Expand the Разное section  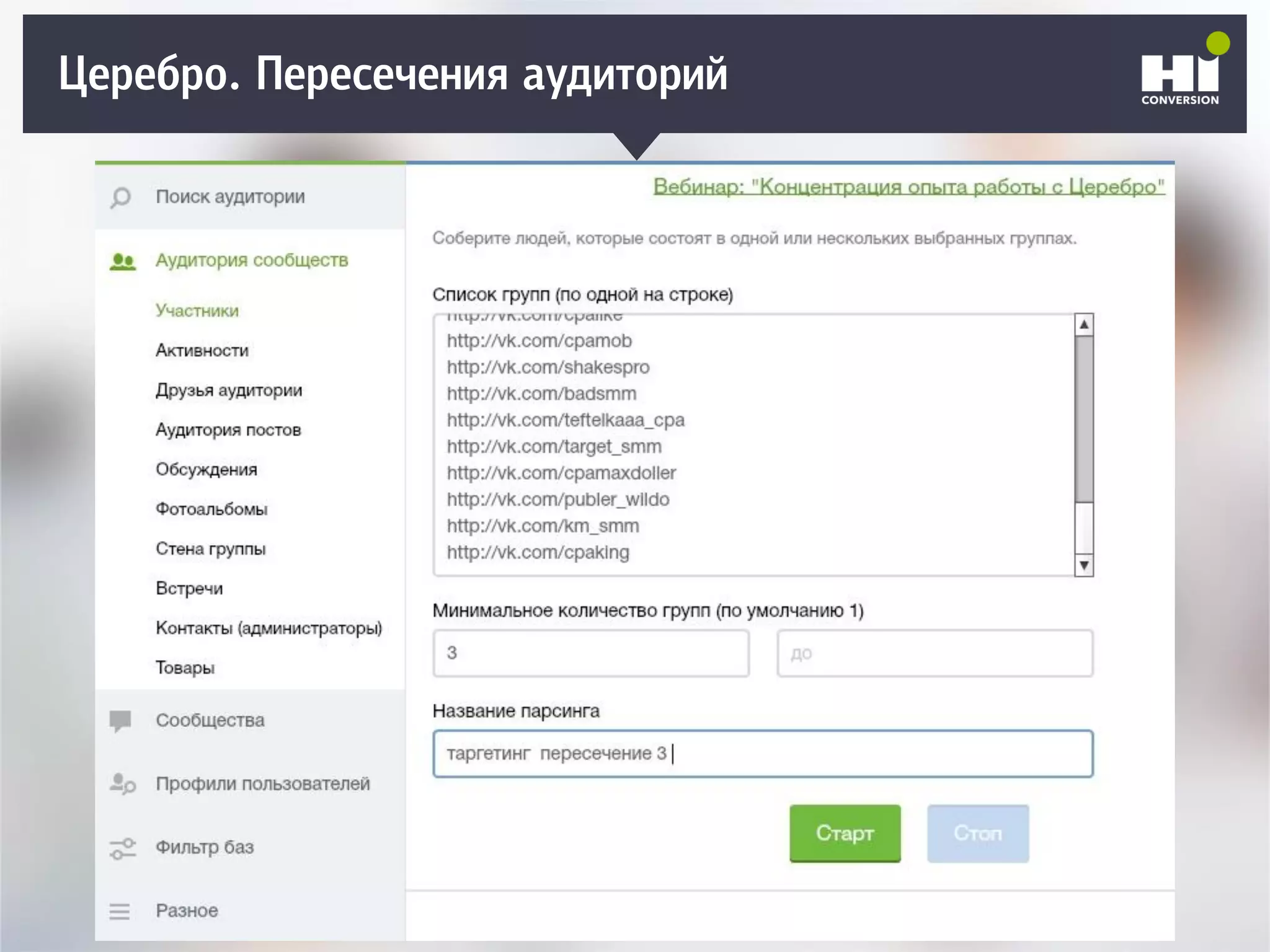pos(187,910)
